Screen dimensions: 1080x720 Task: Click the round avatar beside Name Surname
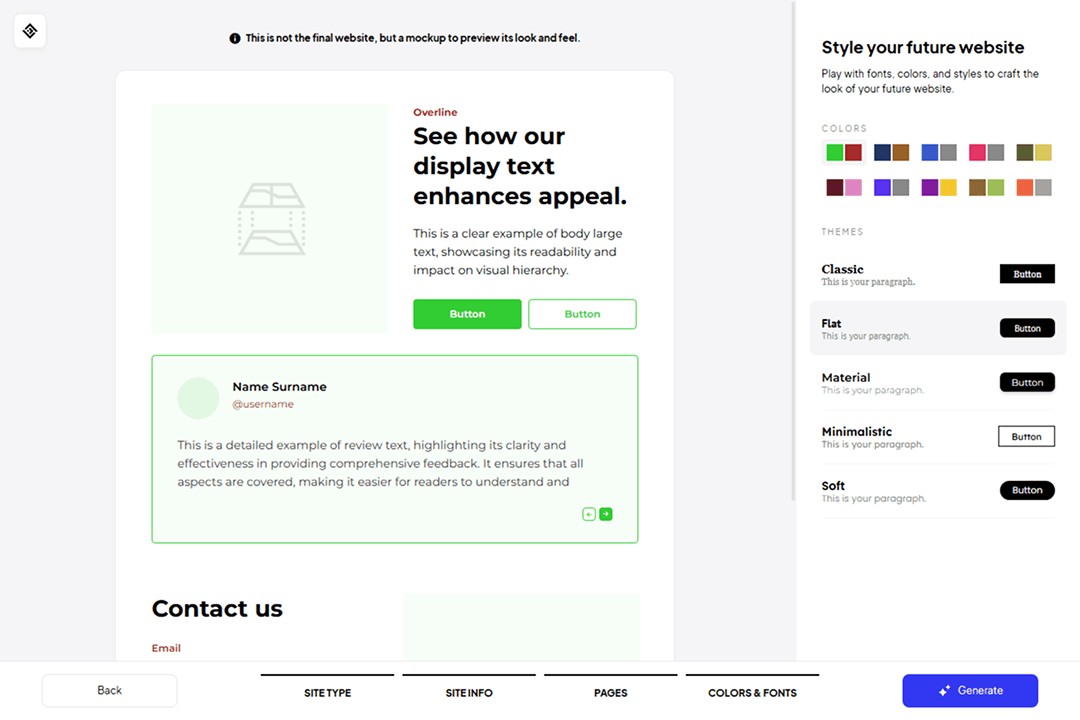[x=198, y=398]
